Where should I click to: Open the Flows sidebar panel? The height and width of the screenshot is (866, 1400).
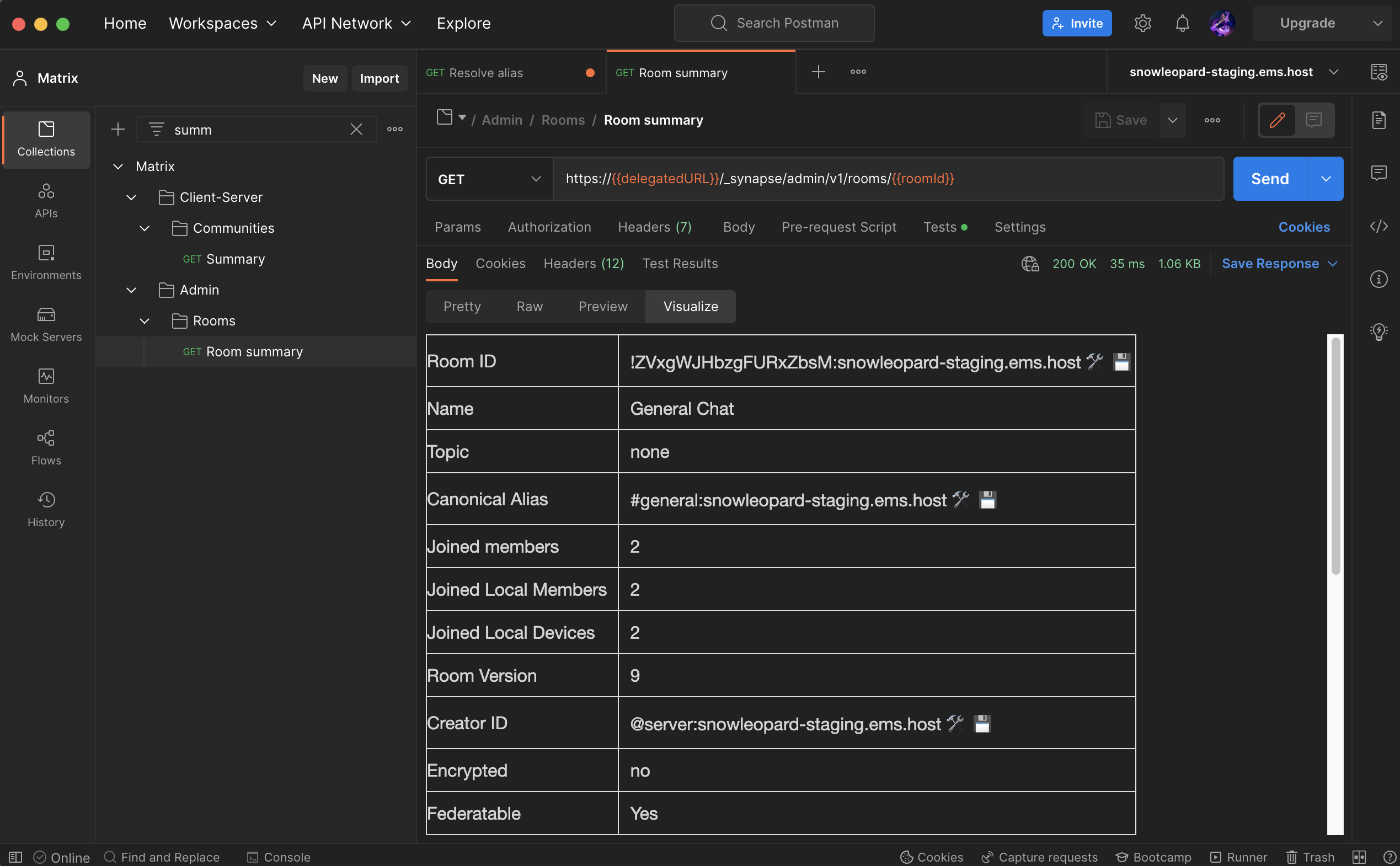click(x=46, y=448)
